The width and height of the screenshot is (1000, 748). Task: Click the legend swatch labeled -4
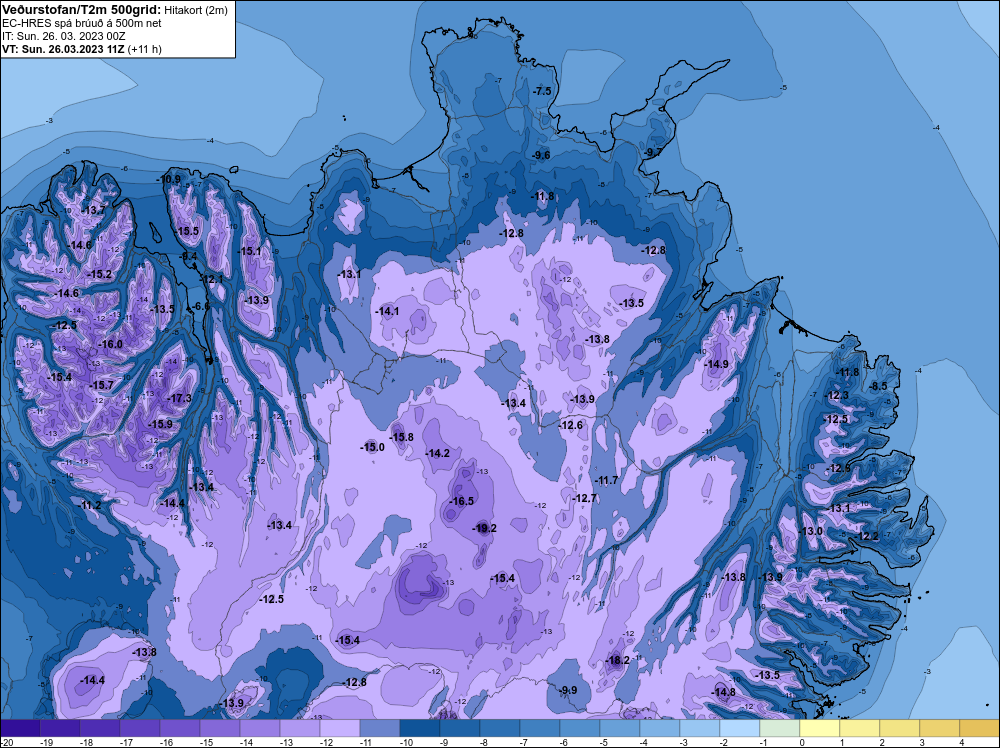click(x=659, y=728)
